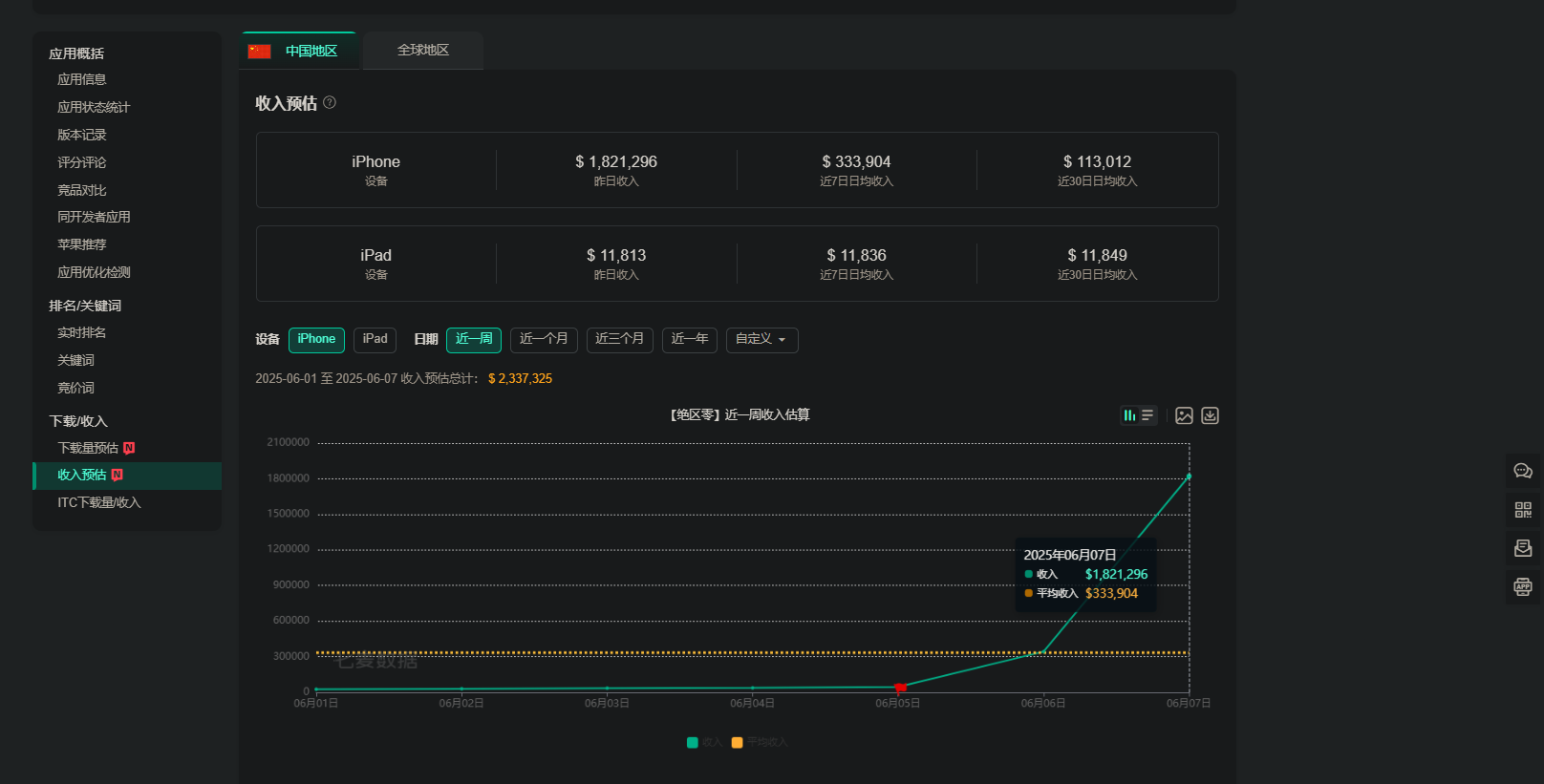This screenshot has width=1544, height=784.
Task: Open ITC下载量/收入 in the sidebar
Action: [98, 503]
